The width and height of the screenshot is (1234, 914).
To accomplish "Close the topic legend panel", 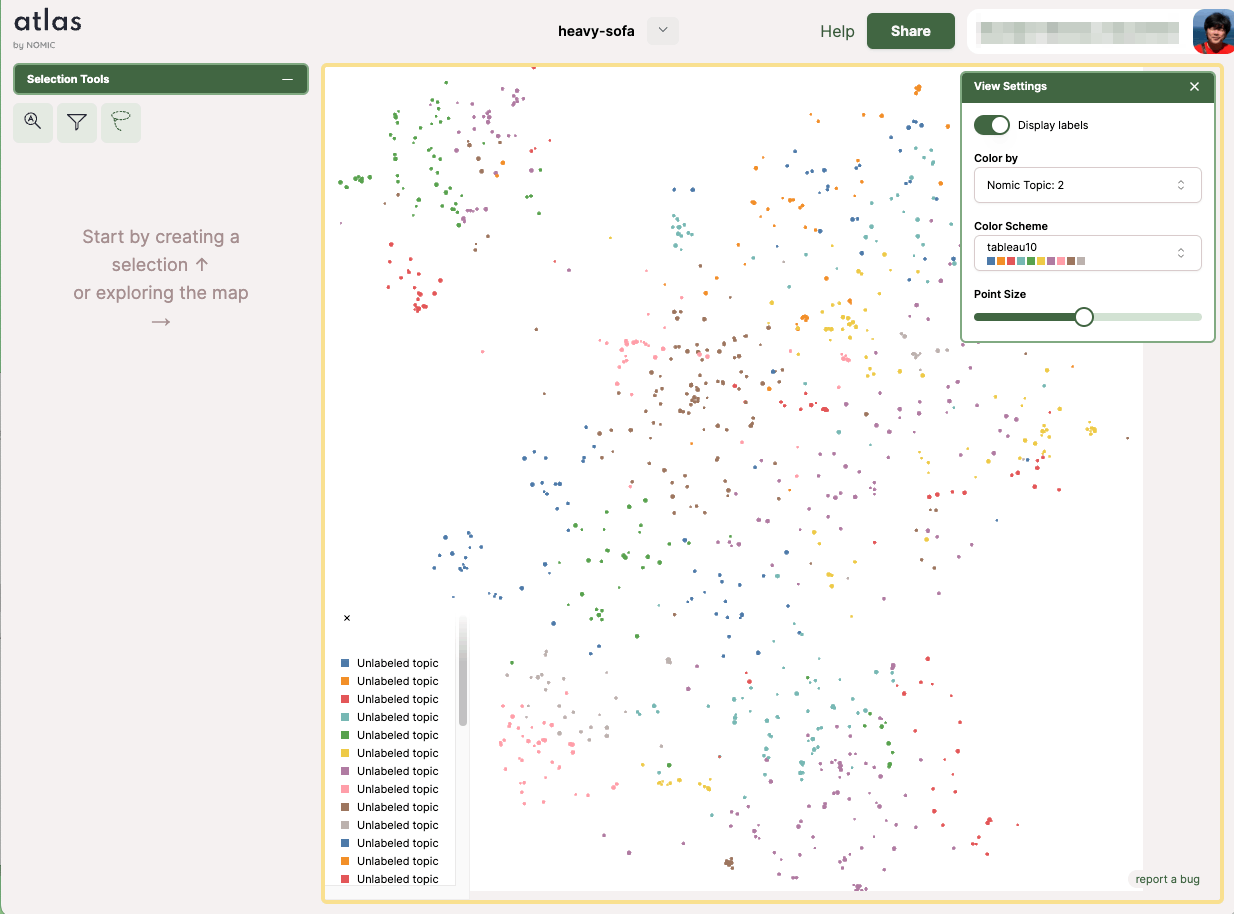I will (x=347, y=618).
